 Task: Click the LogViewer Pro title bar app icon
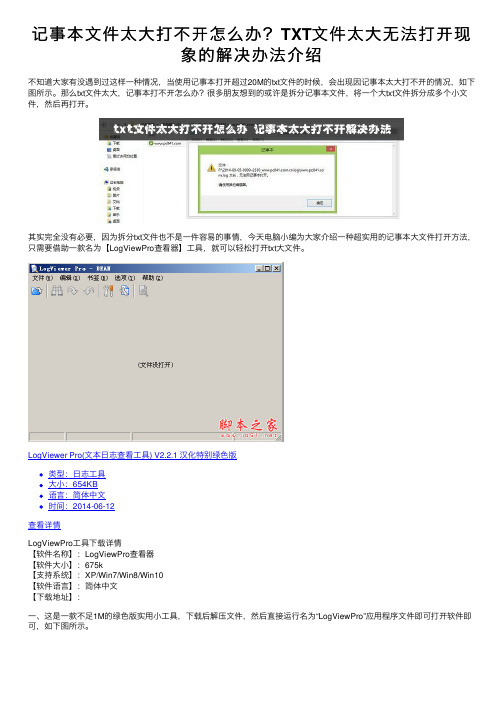(34, 268)
